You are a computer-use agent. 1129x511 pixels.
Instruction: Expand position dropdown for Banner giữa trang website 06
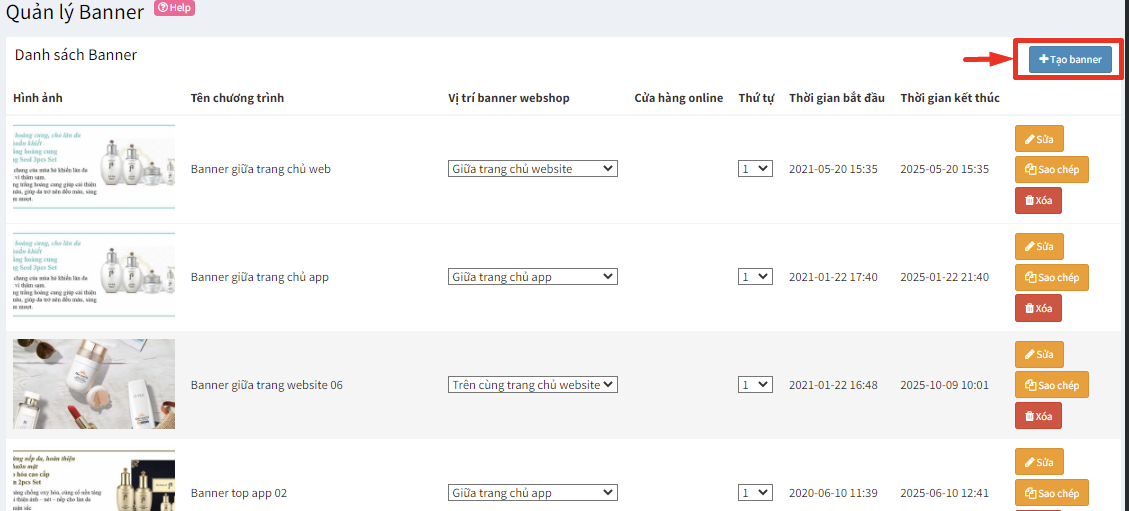point(532,385)
